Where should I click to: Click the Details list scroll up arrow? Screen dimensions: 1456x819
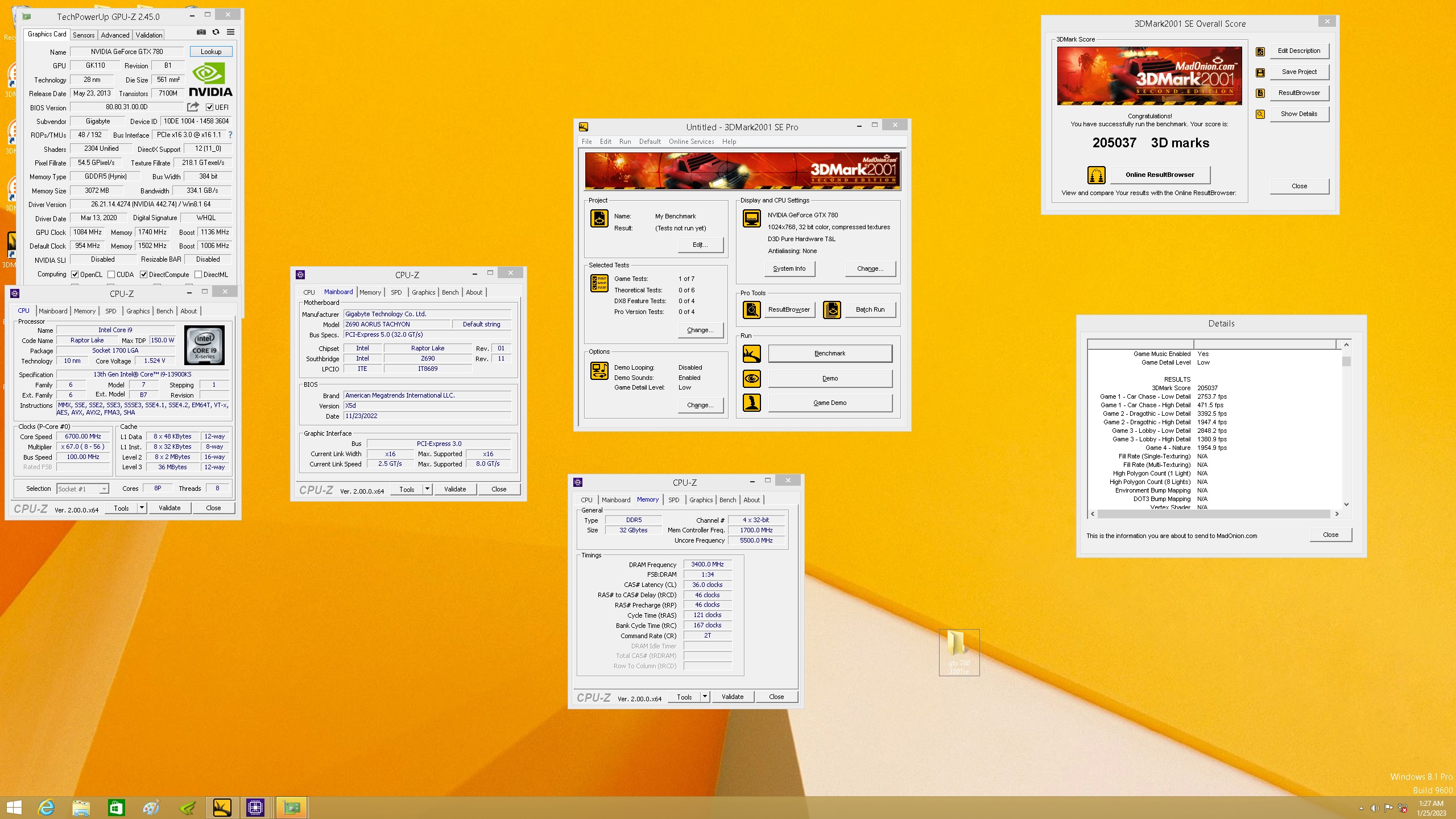pos(1346,345)
